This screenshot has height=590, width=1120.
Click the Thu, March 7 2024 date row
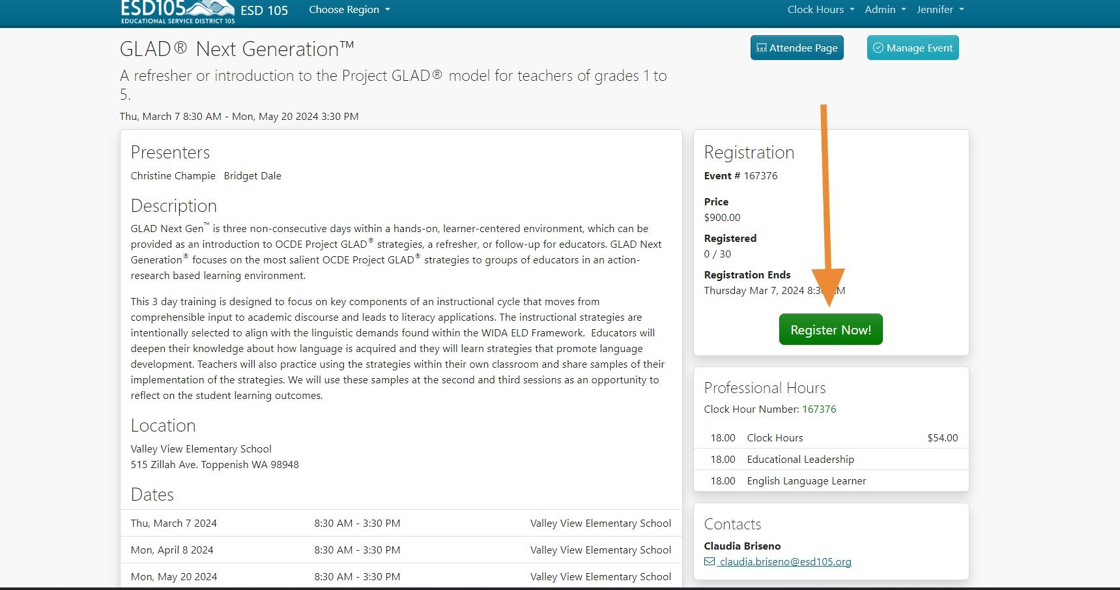401,523
